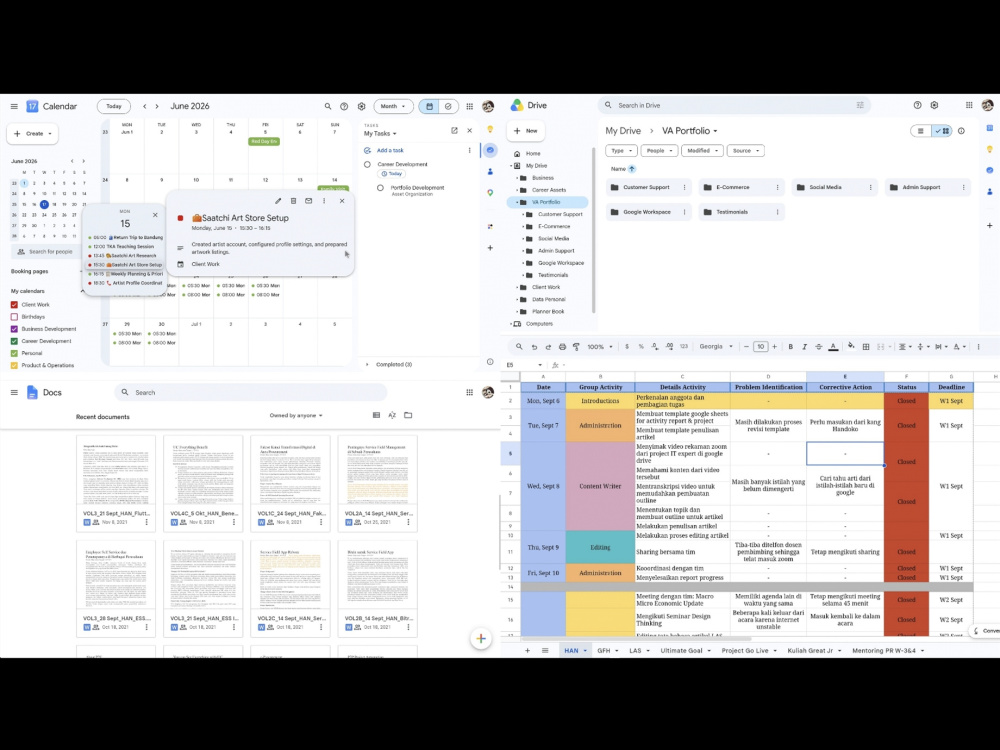Open the Georgia font dropdown

click(716, 347)
